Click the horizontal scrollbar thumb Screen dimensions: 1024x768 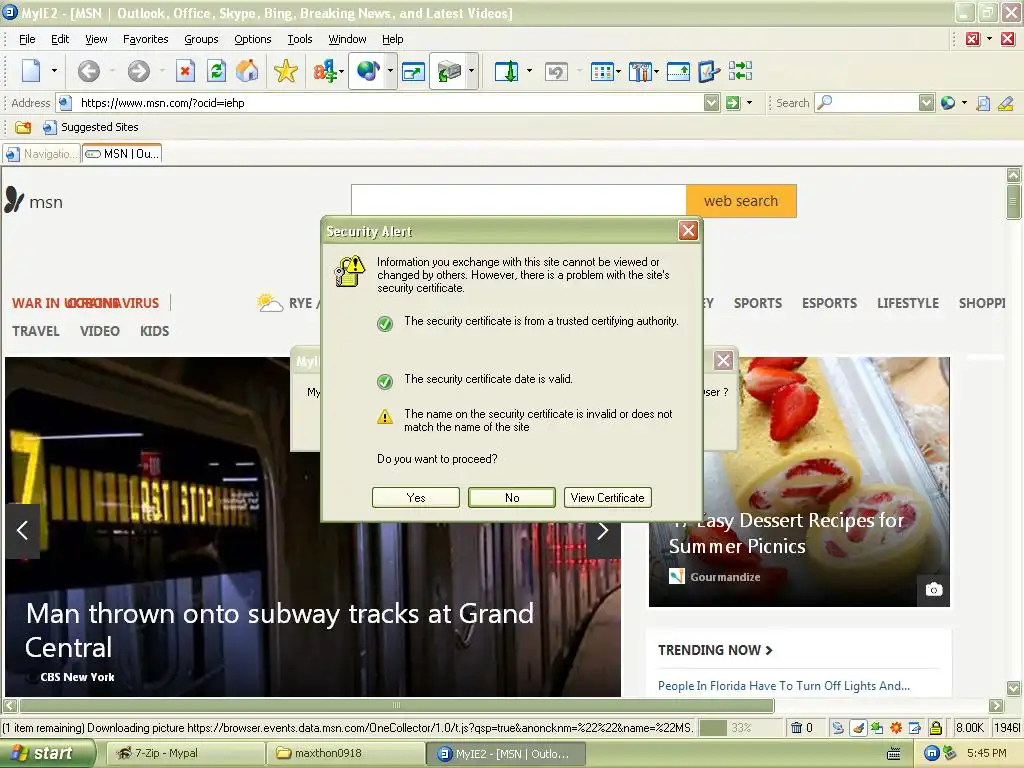(x=396, y=705)
